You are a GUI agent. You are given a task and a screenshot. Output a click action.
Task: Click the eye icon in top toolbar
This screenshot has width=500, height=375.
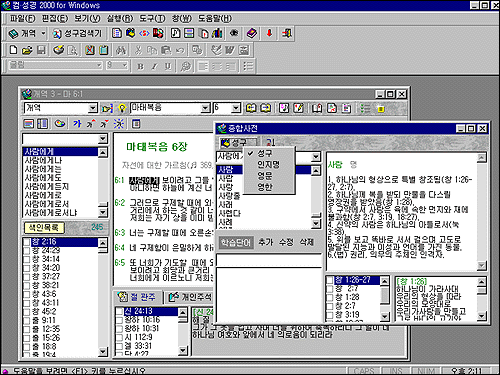(234, 33)
